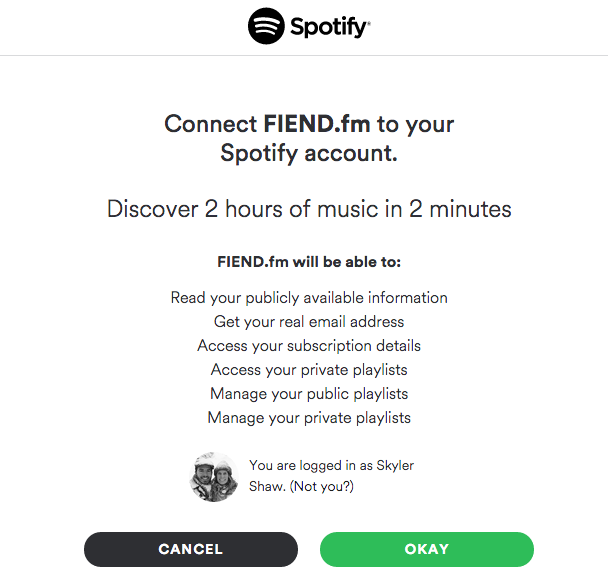
Task: Confirm authorization with the green OKAY button
Action: 427,549
